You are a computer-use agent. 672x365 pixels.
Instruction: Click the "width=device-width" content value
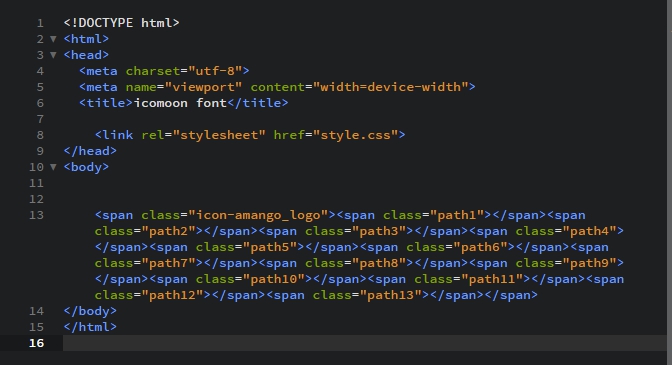[x=390, y=87]
